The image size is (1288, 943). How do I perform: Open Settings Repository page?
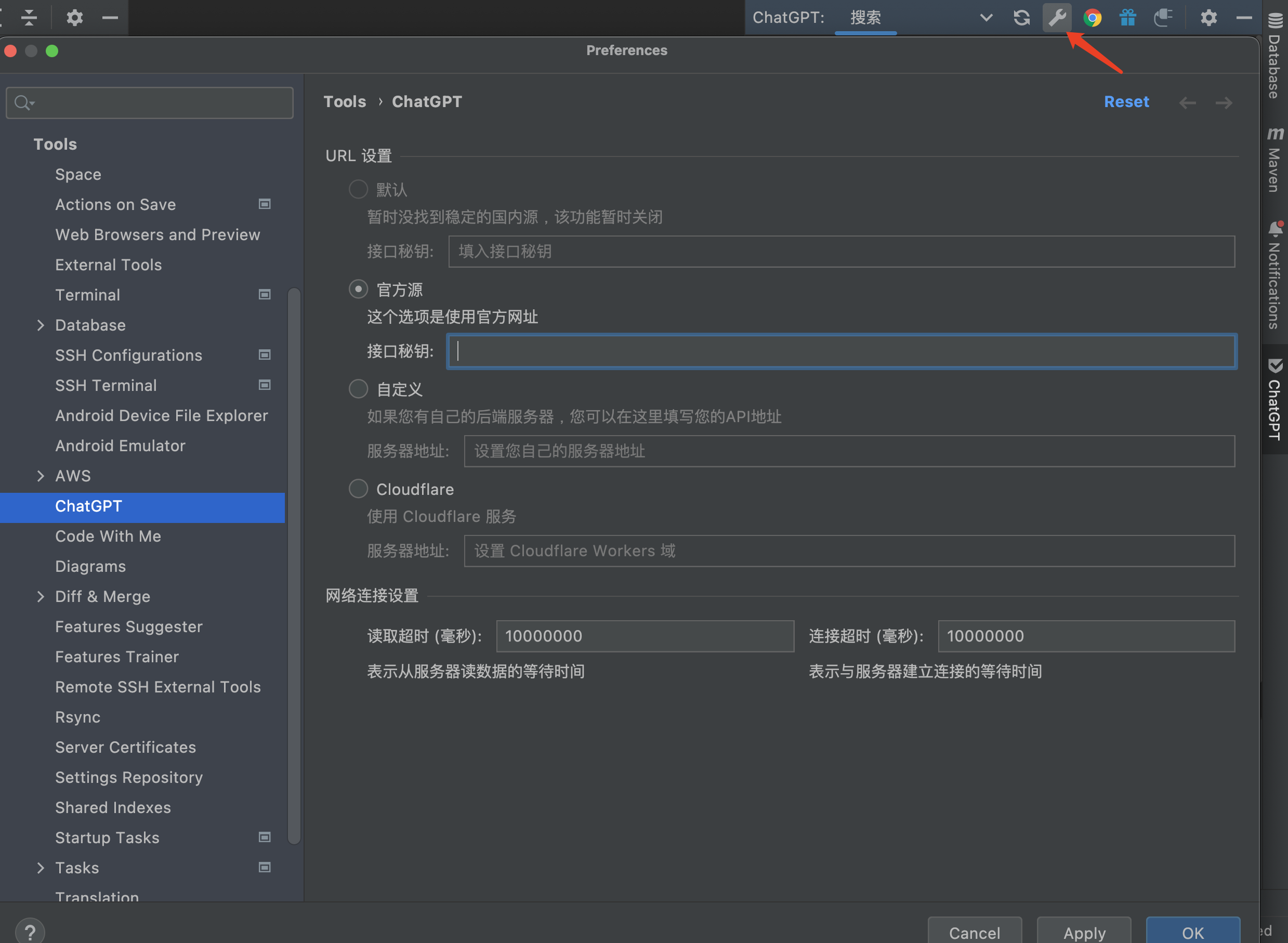pos(129,778)
